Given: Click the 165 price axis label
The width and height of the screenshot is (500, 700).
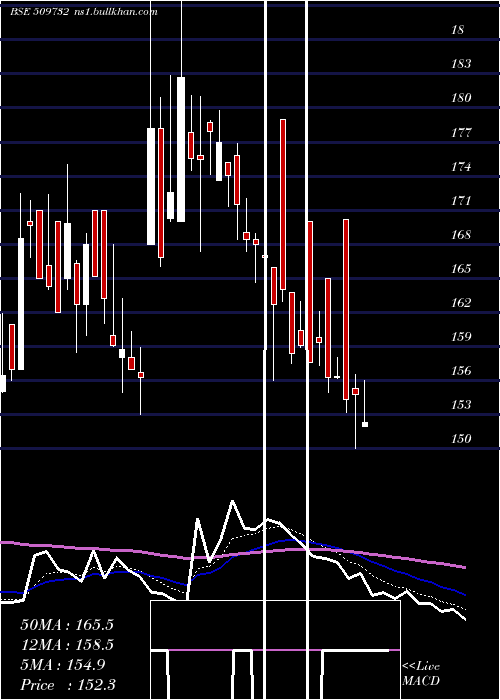Looking at the screenshot, I should pyautogui.click(x=461, y=269).
